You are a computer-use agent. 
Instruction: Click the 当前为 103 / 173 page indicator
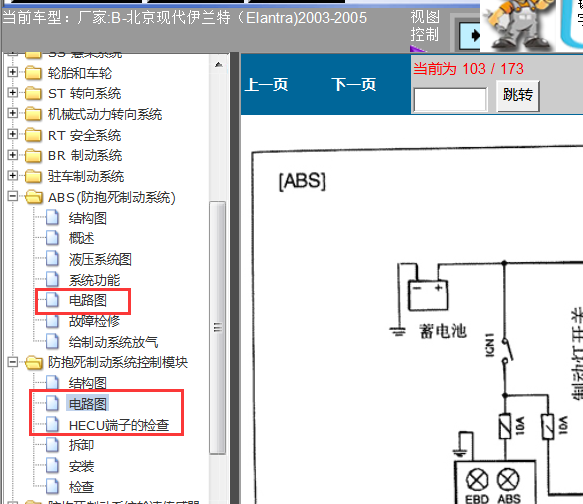(468, 69)
